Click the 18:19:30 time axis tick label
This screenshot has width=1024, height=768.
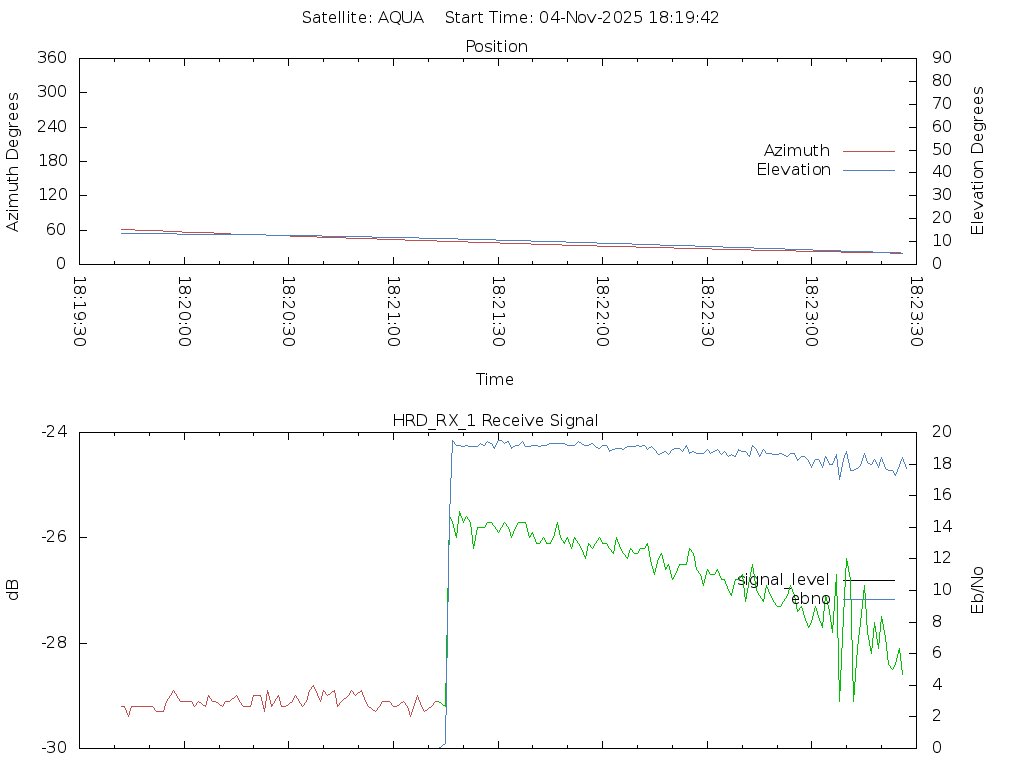click(x=80, y=312)
